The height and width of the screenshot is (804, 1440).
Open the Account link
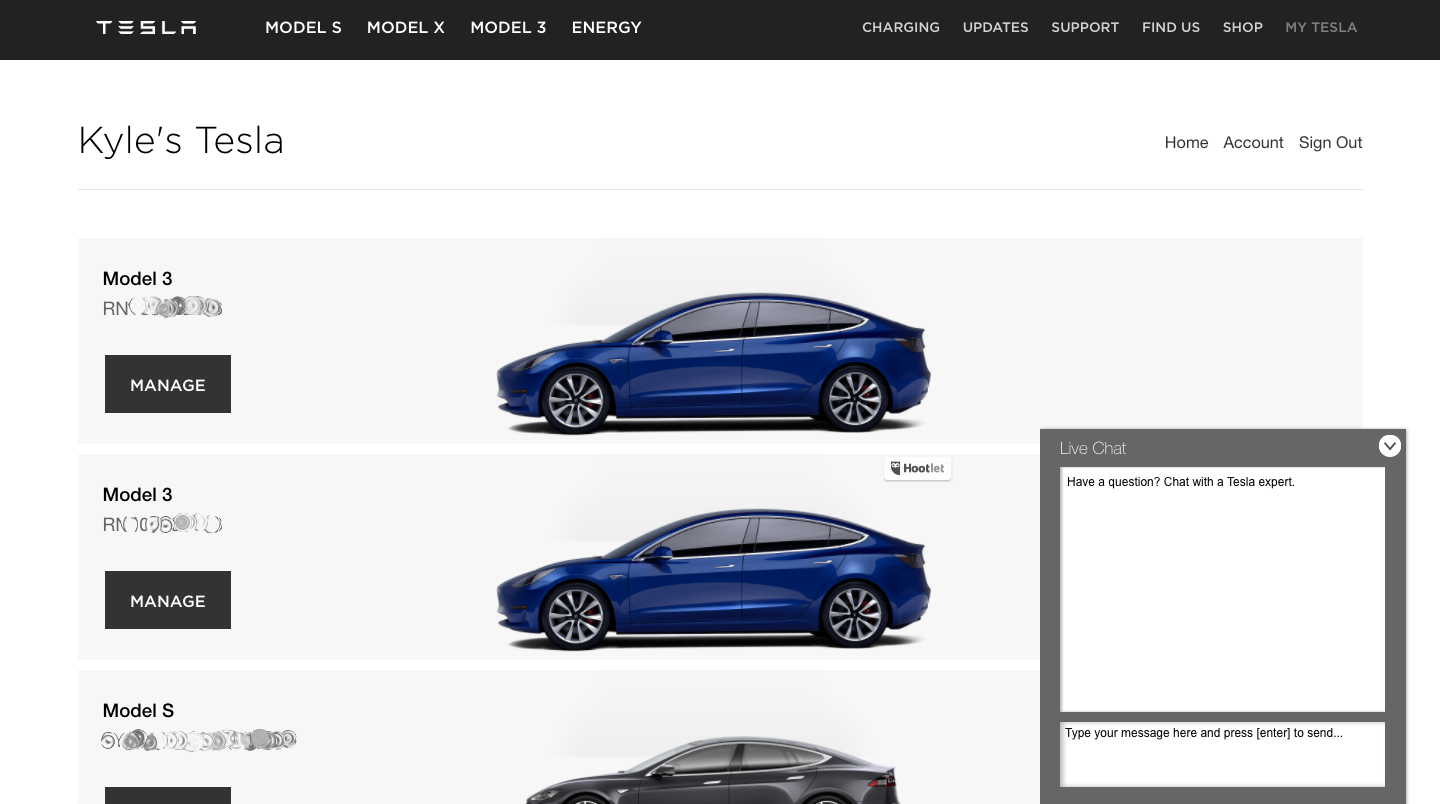point(1253,142)
